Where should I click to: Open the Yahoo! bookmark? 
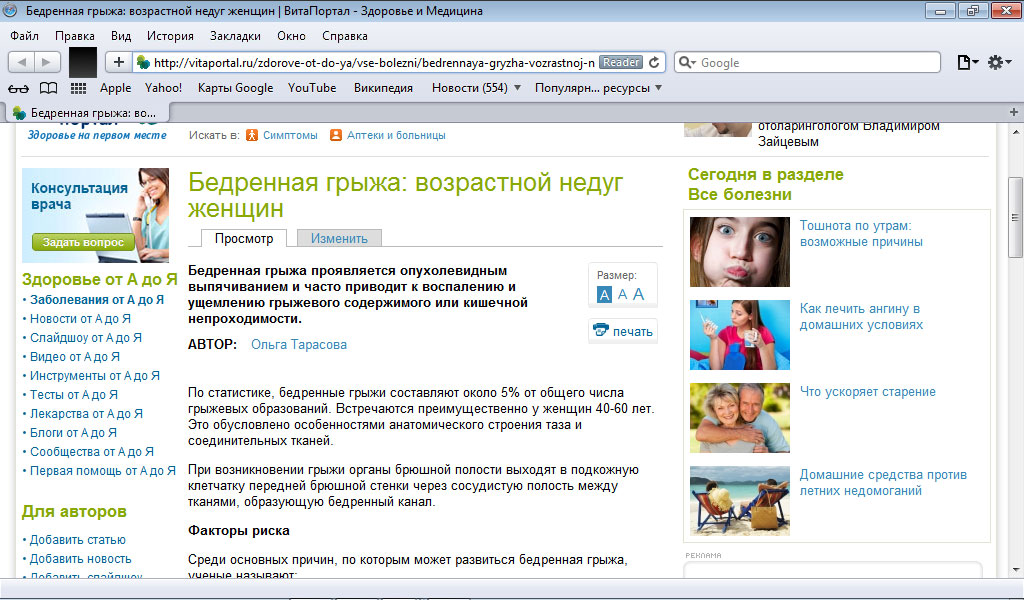pos(163,87)
